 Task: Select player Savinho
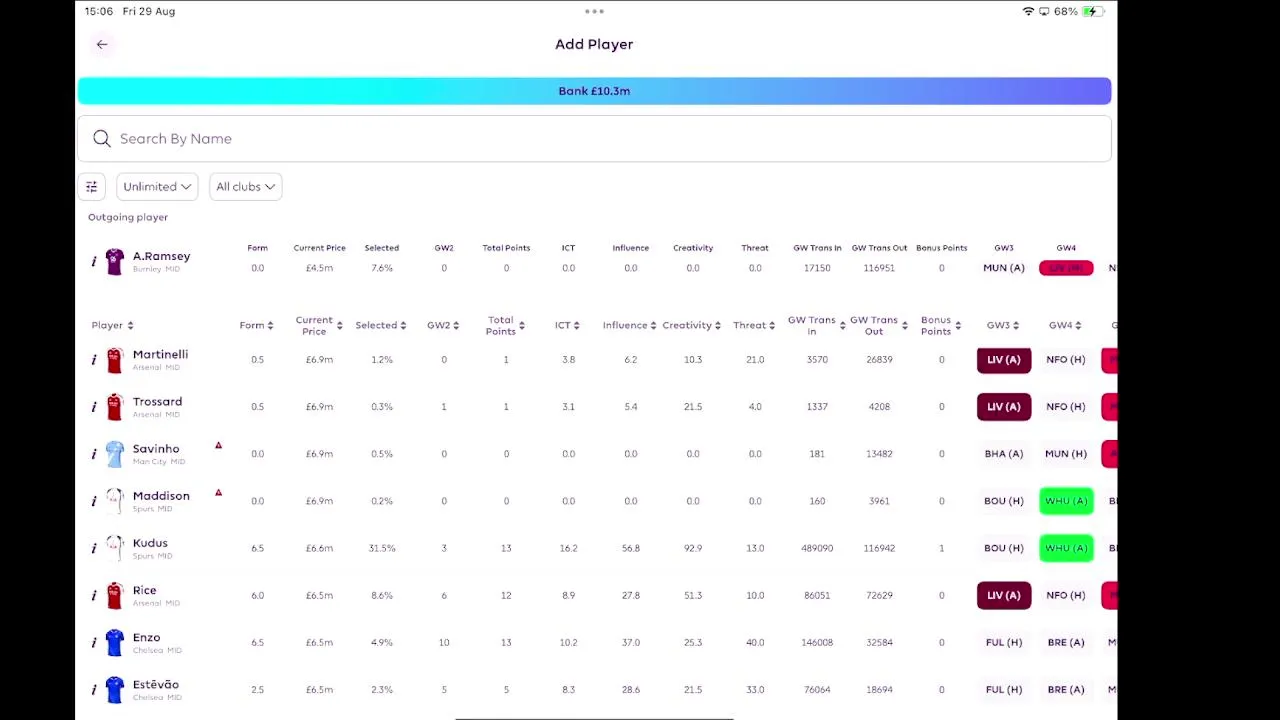(x=156, y=449)
